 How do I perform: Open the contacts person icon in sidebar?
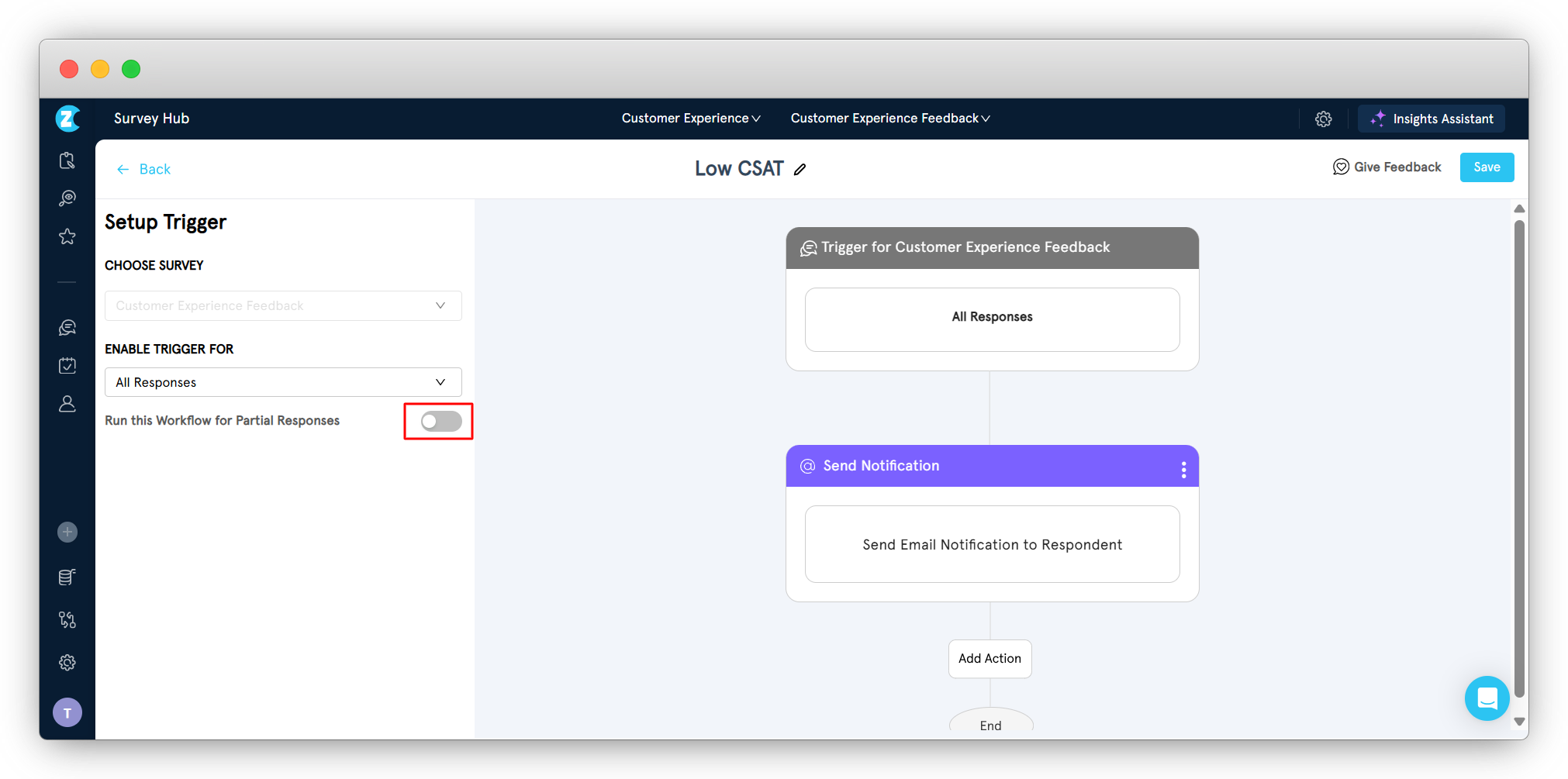click(x=67, y=404)
